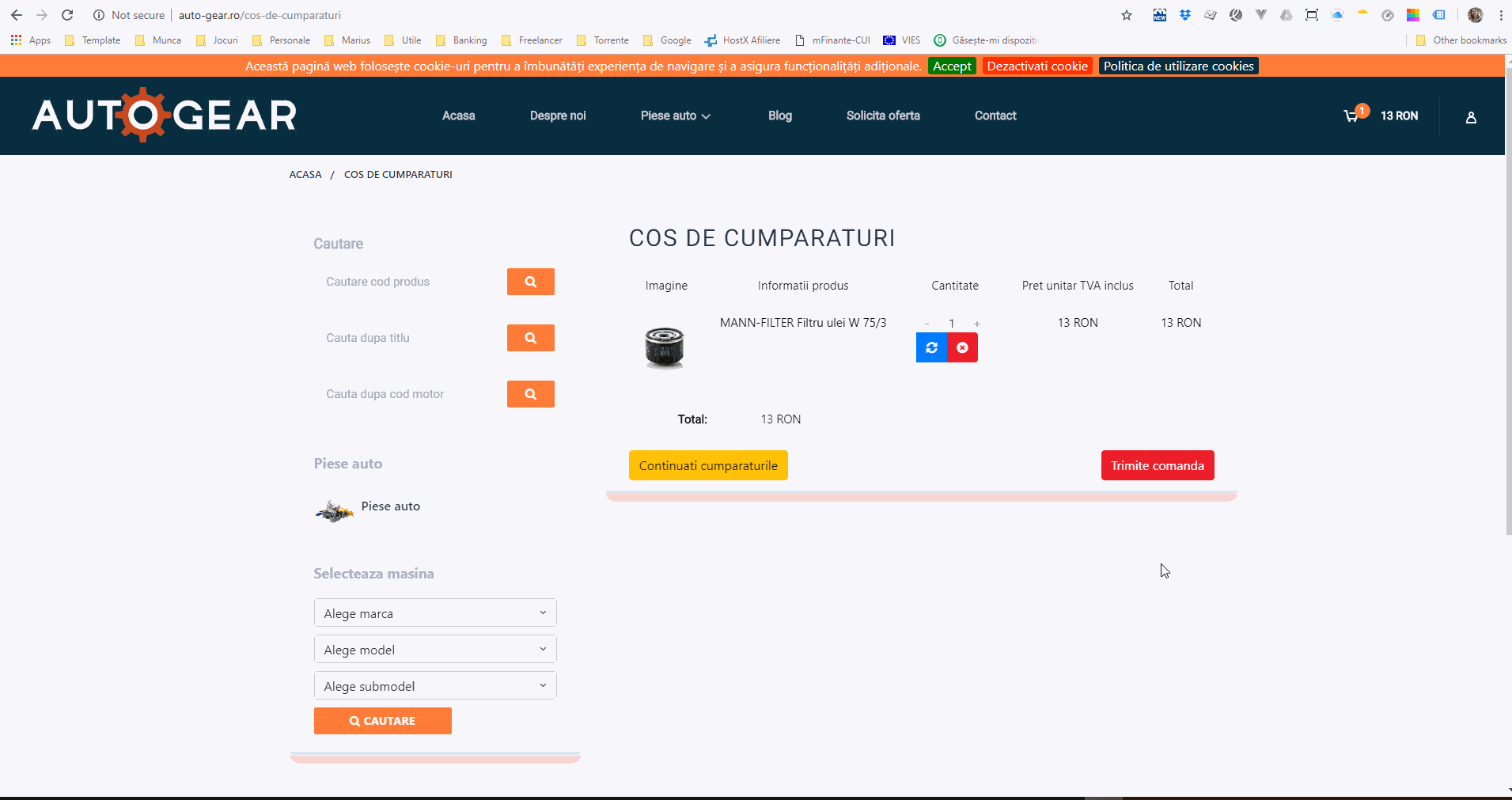Click the AutoGear logo
Image resolution: width=1512 pixels, height=800 pixels.
tap(164, 116)
